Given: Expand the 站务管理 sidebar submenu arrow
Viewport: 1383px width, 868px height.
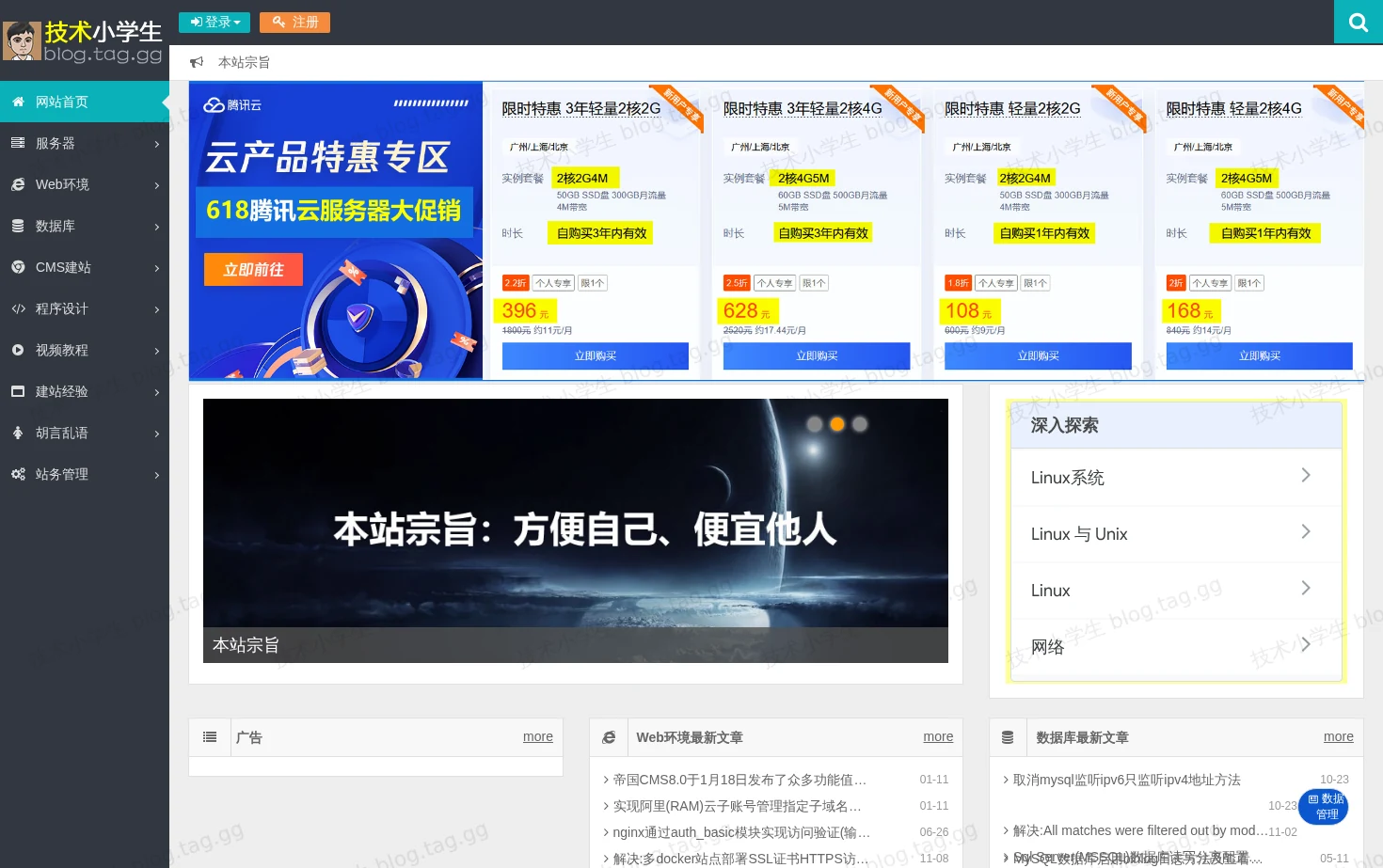Looking at the screenshot, I should tap(156, 475).
